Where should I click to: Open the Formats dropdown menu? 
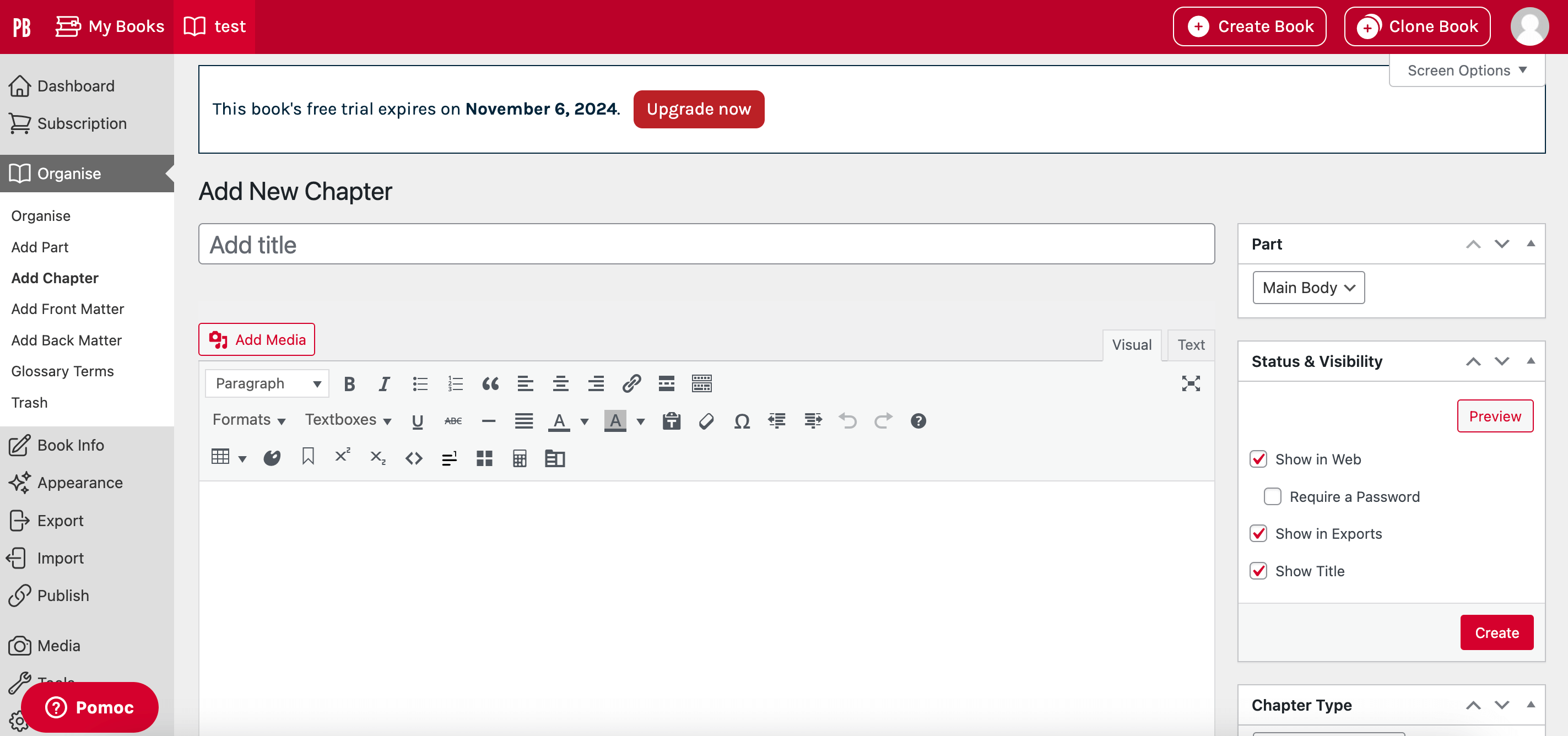pos(247,421)
